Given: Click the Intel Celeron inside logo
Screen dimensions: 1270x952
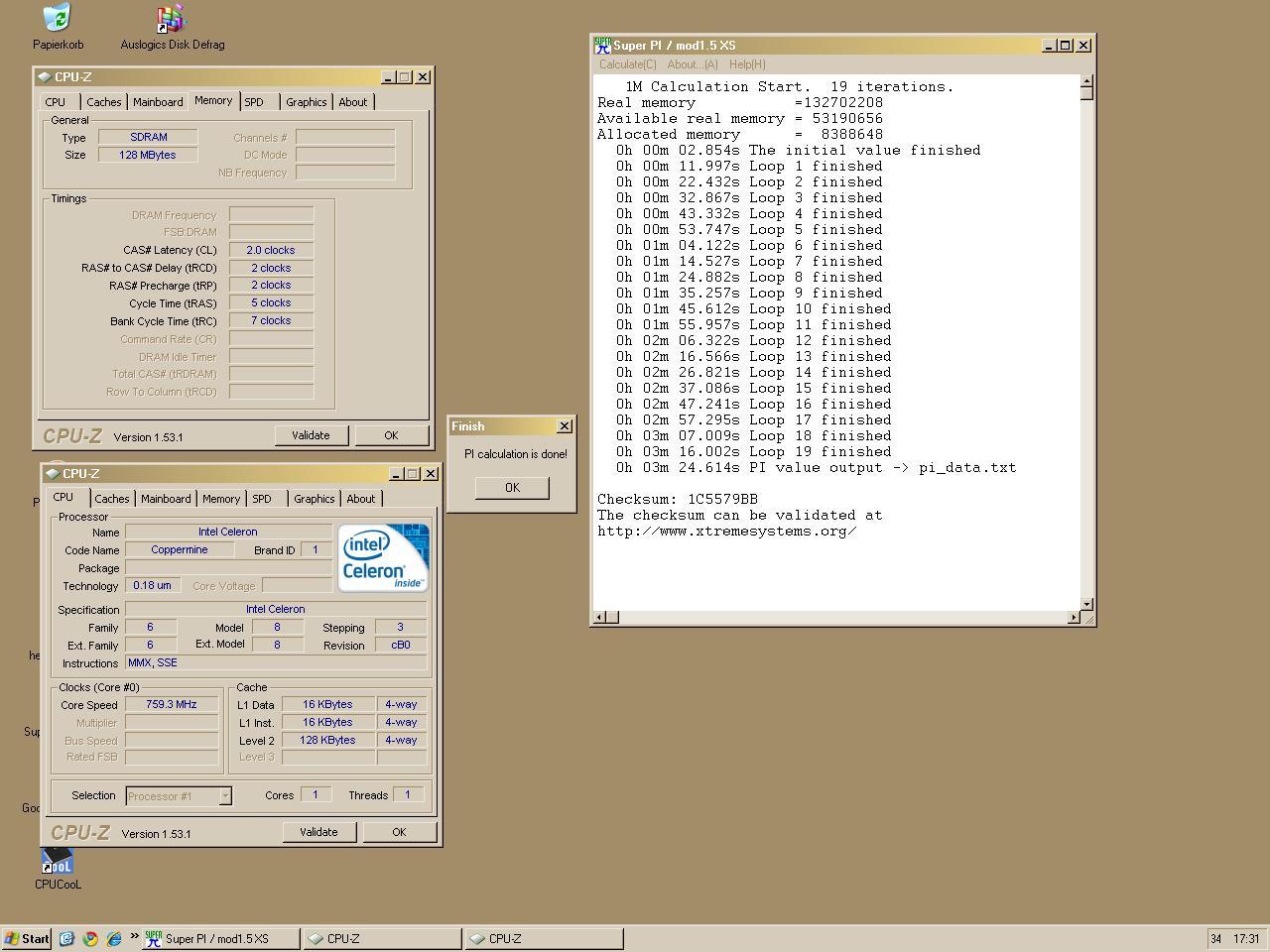Looking at the screenshot, I should [383, 557].
